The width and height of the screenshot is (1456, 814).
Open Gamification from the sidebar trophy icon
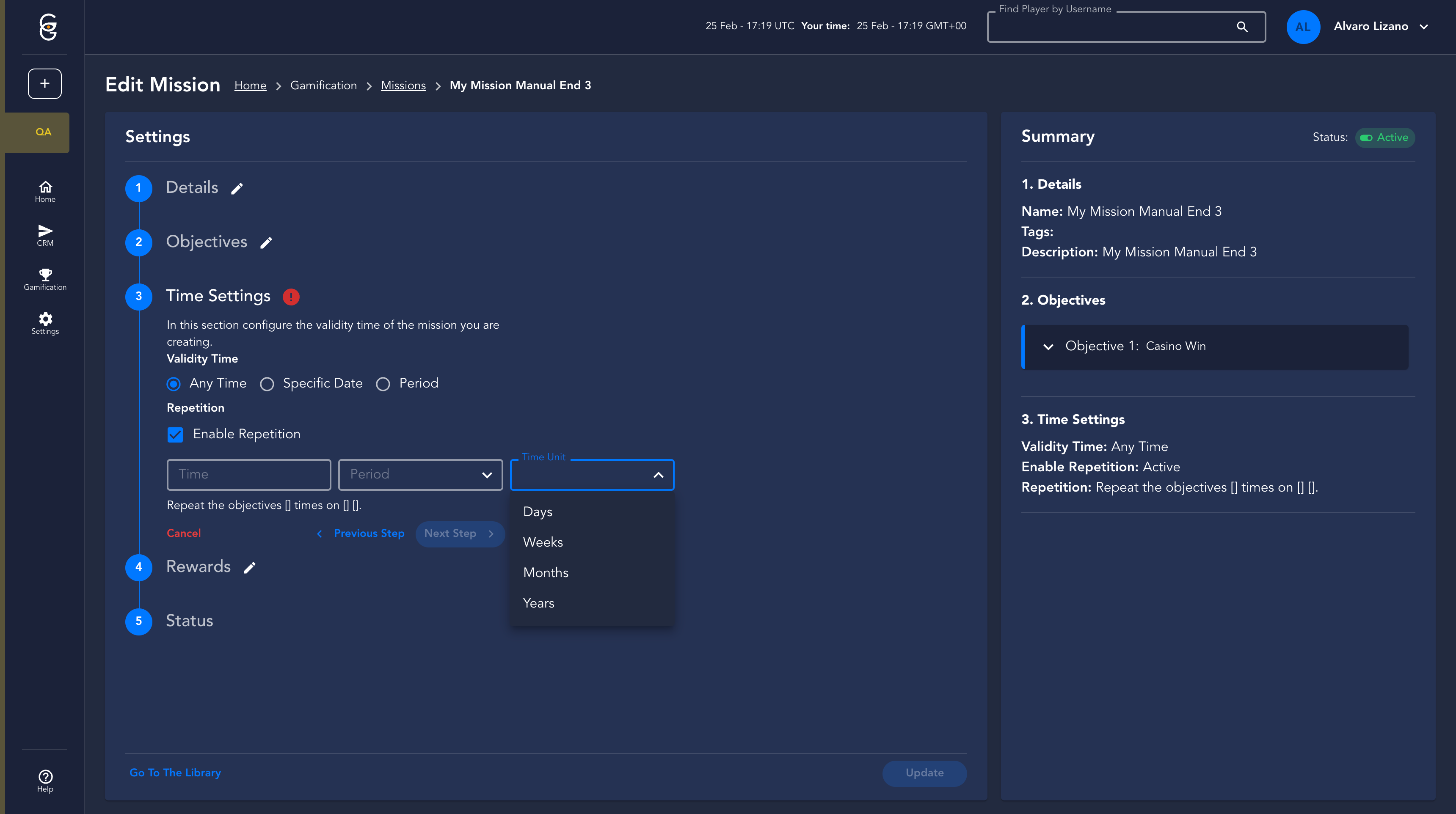click(x=45, y=279)
